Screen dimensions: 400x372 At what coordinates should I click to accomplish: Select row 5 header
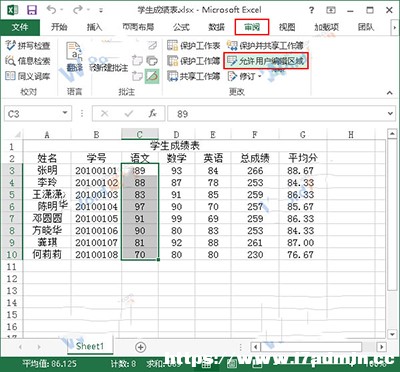click(x=12, y=195)
